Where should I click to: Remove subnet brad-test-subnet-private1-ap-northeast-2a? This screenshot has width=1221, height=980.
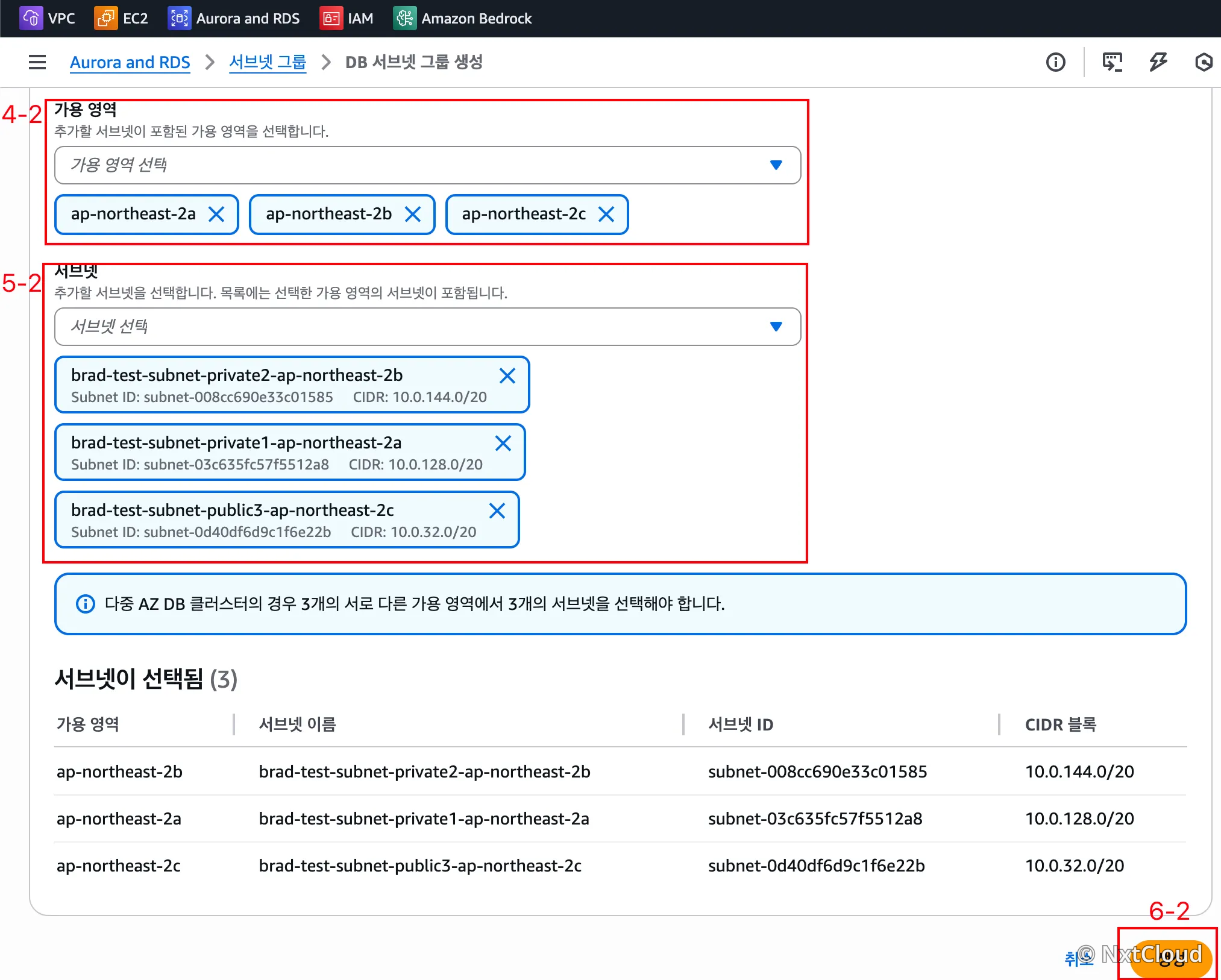click(503, 444)
